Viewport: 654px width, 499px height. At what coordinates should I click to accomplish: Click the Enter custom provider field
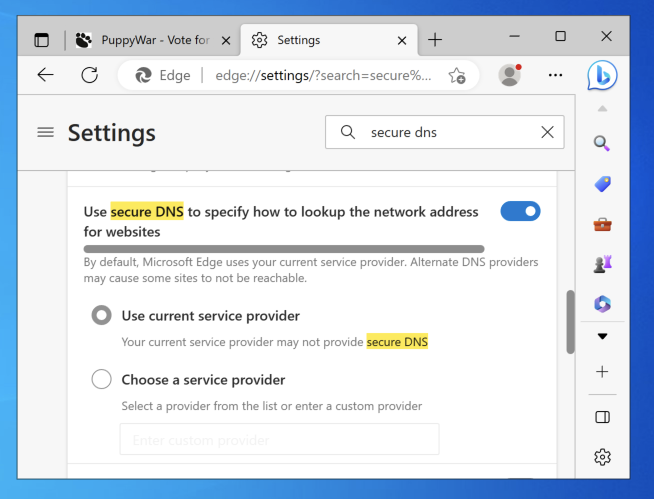(279, 440)
